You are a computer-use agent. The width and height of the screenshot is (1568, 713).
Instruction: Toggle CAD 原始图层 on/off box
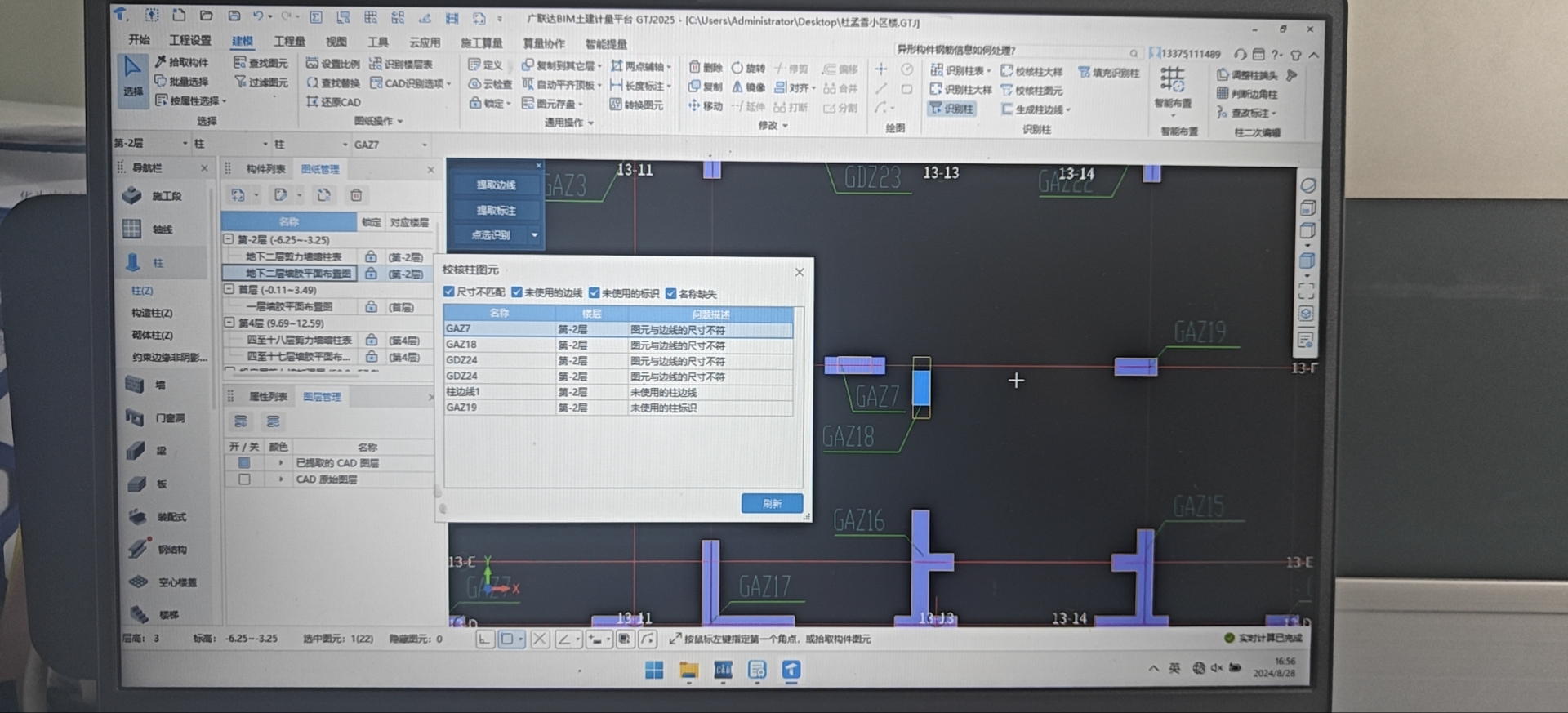(x=244, y=479)
